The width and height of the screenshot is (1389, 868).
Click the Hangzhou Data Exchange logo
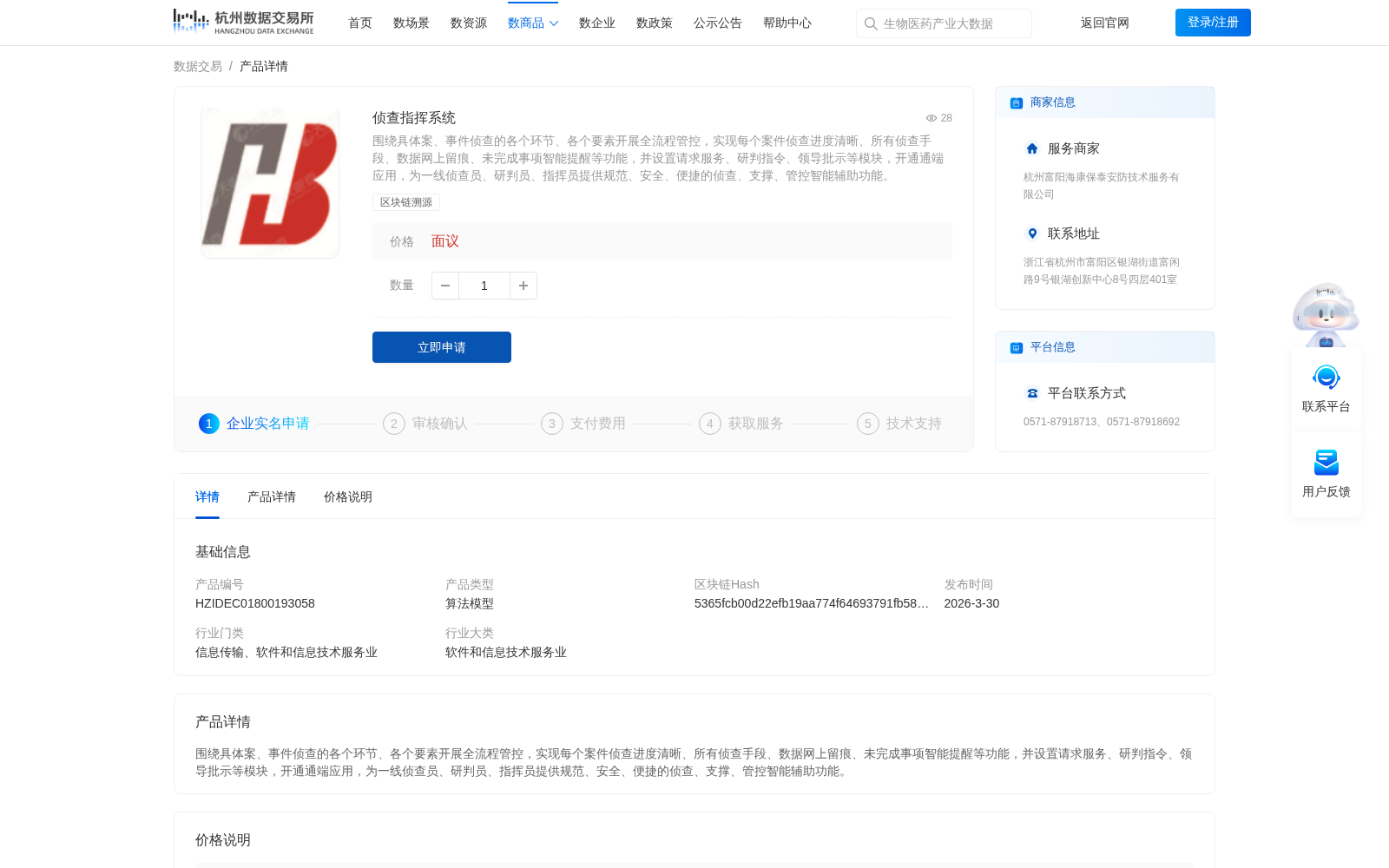point(243,22)
